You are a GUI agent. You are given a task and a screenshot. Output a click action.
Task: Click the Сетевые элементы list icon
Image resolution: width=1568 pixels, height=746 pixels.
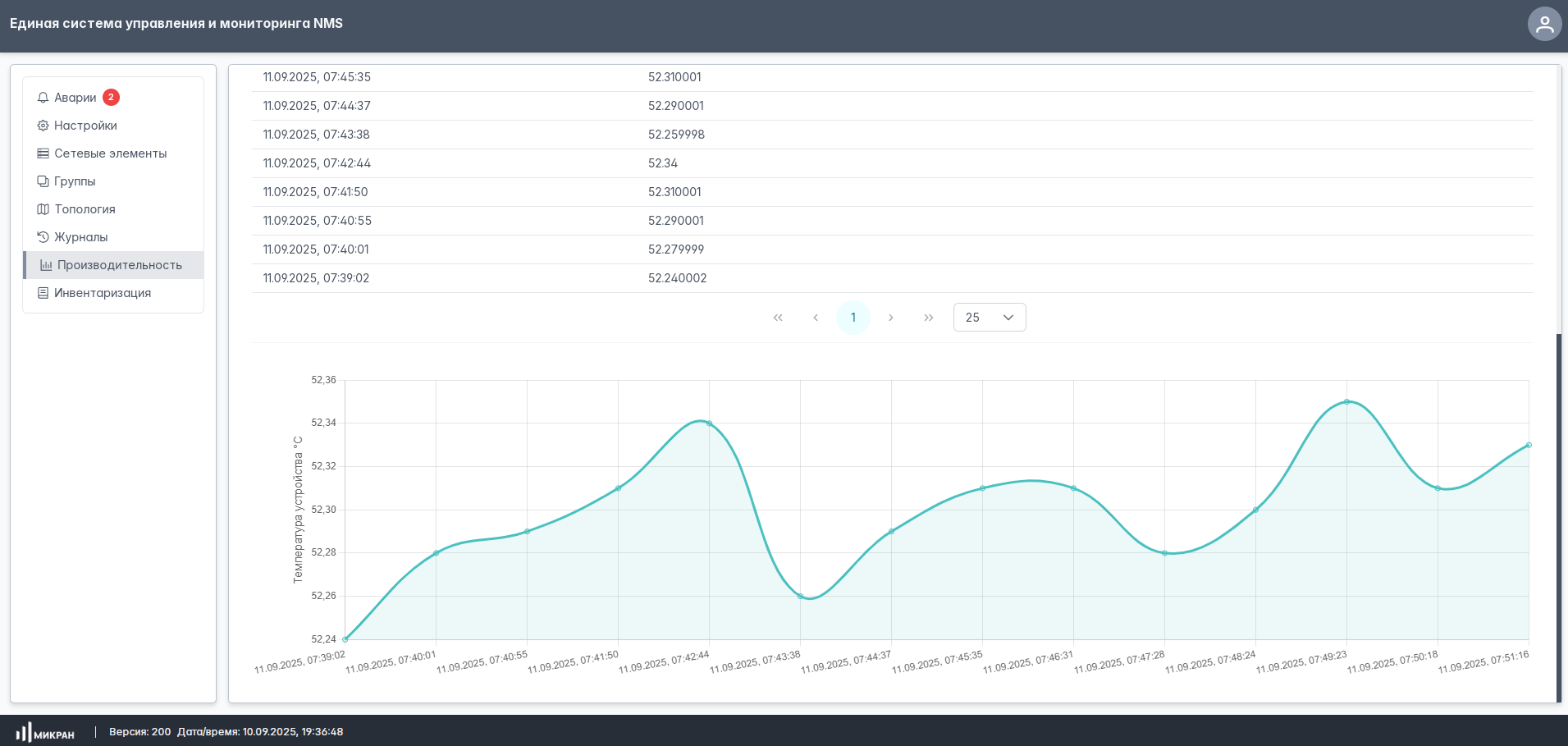pyautogui.click(x=43, y=153)
